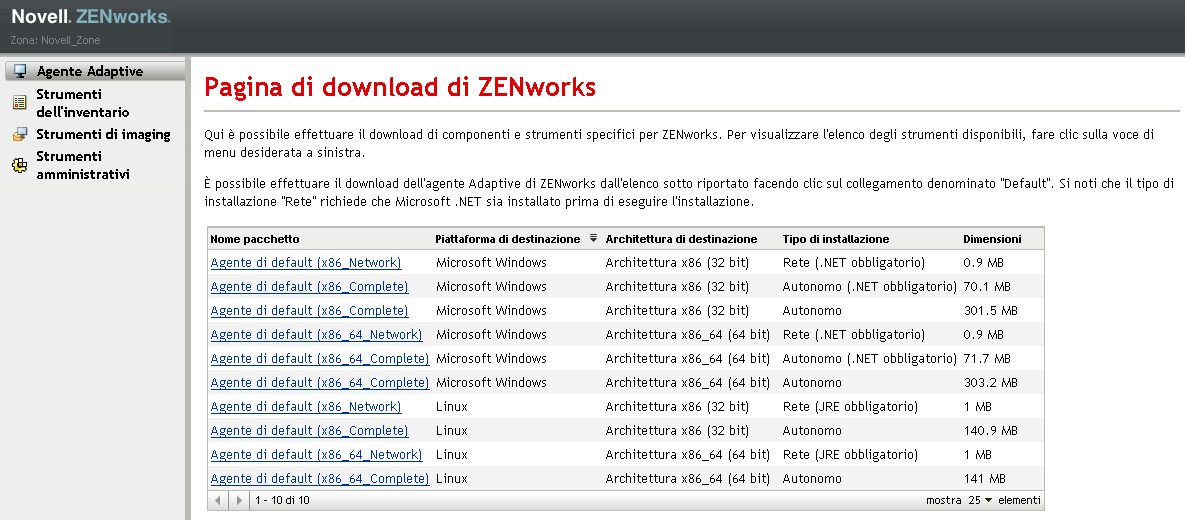Go to previous page arrow in table footer

tap(218, 500)
